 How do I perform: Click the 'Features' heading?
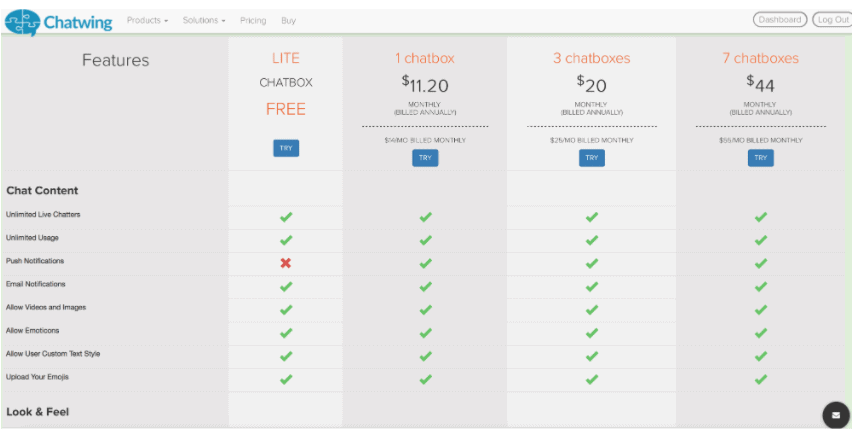(115, 60)
